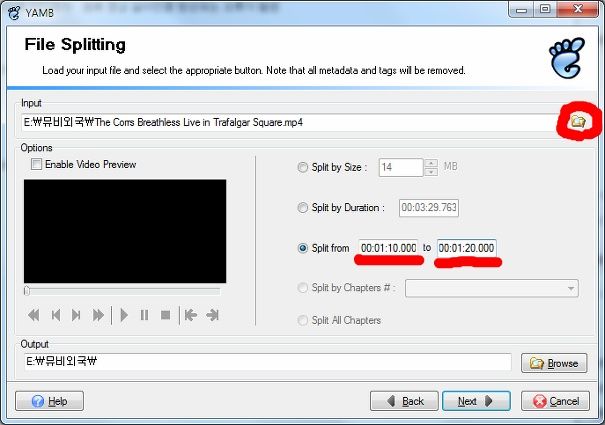Enable Video Preview checkbox
This screenshot has height=425, width=605.
click(x=36, y=164)
